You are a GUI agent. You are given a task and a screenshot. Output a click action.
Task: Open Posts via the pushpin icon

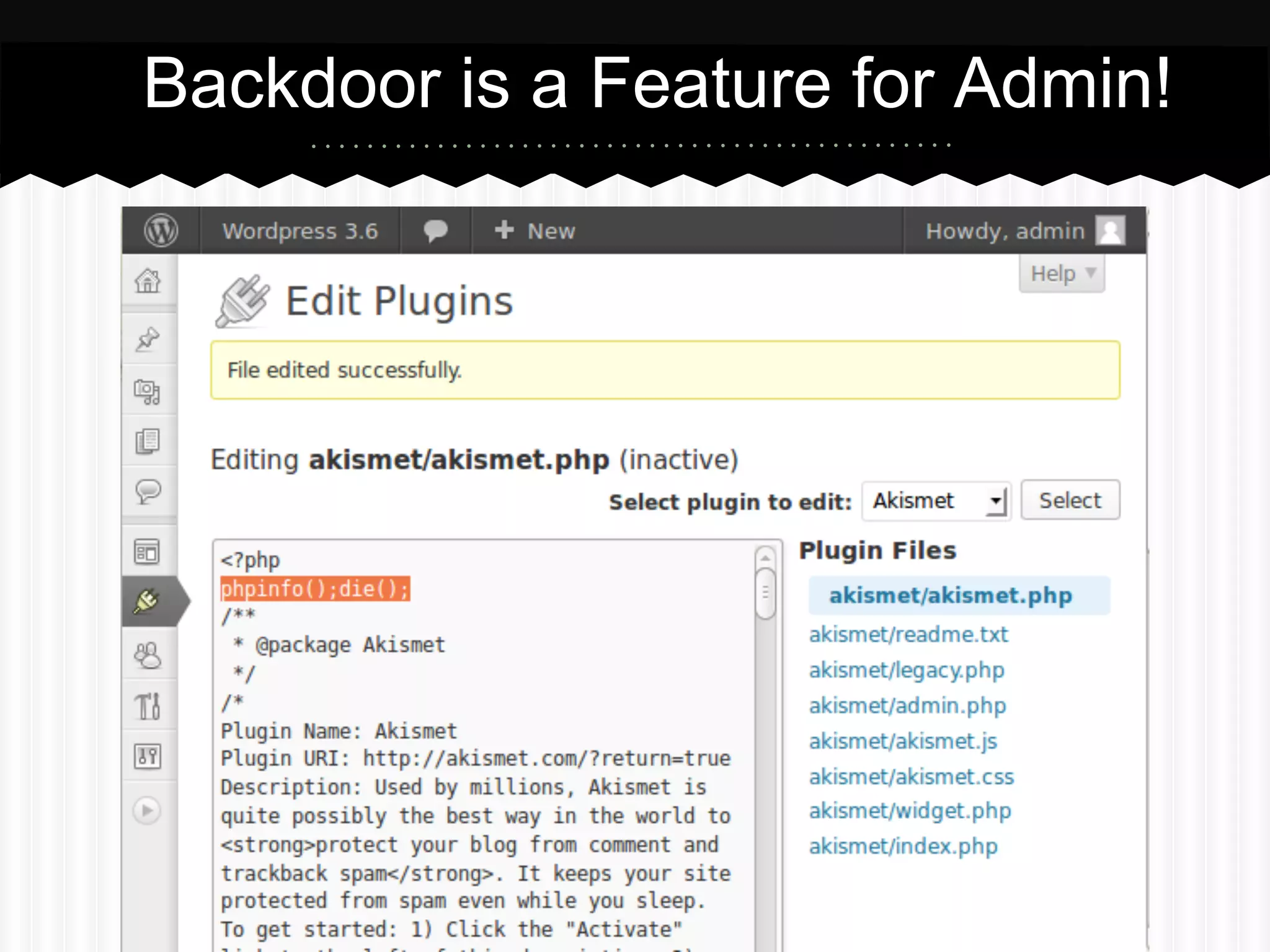point(148,338)
